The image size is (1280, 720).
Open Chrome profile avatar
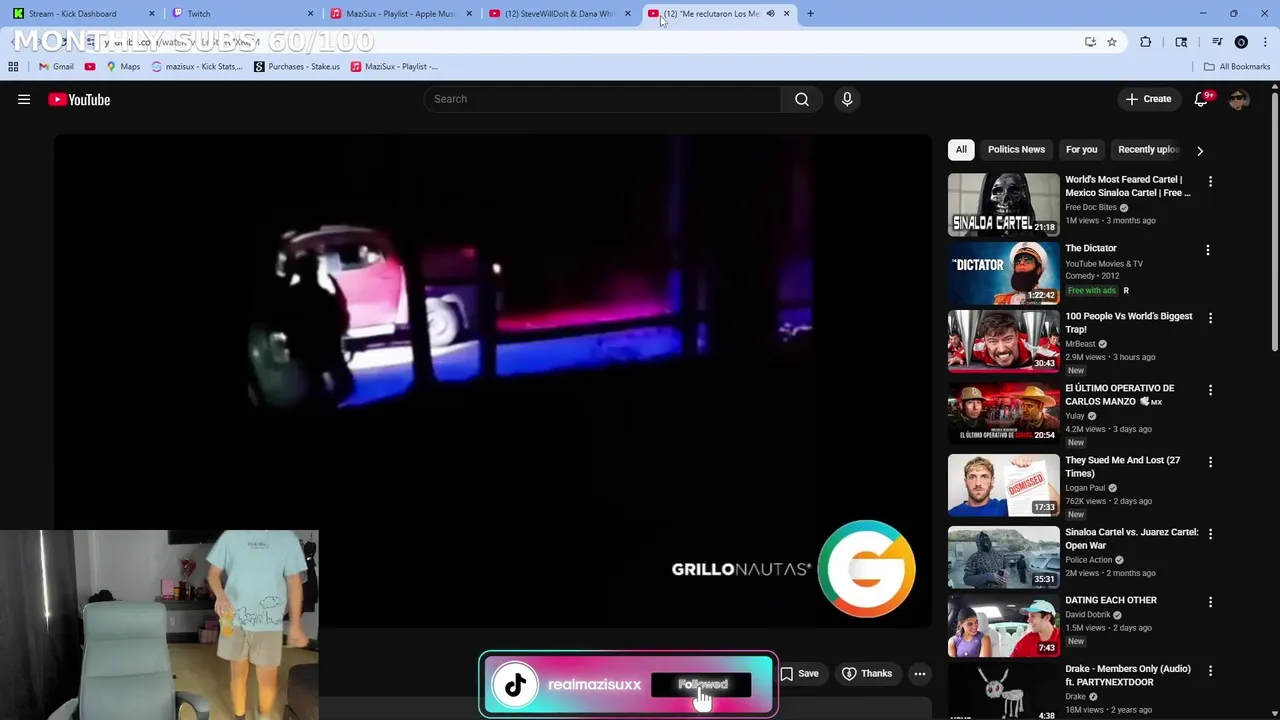(x=1241, y=42)
